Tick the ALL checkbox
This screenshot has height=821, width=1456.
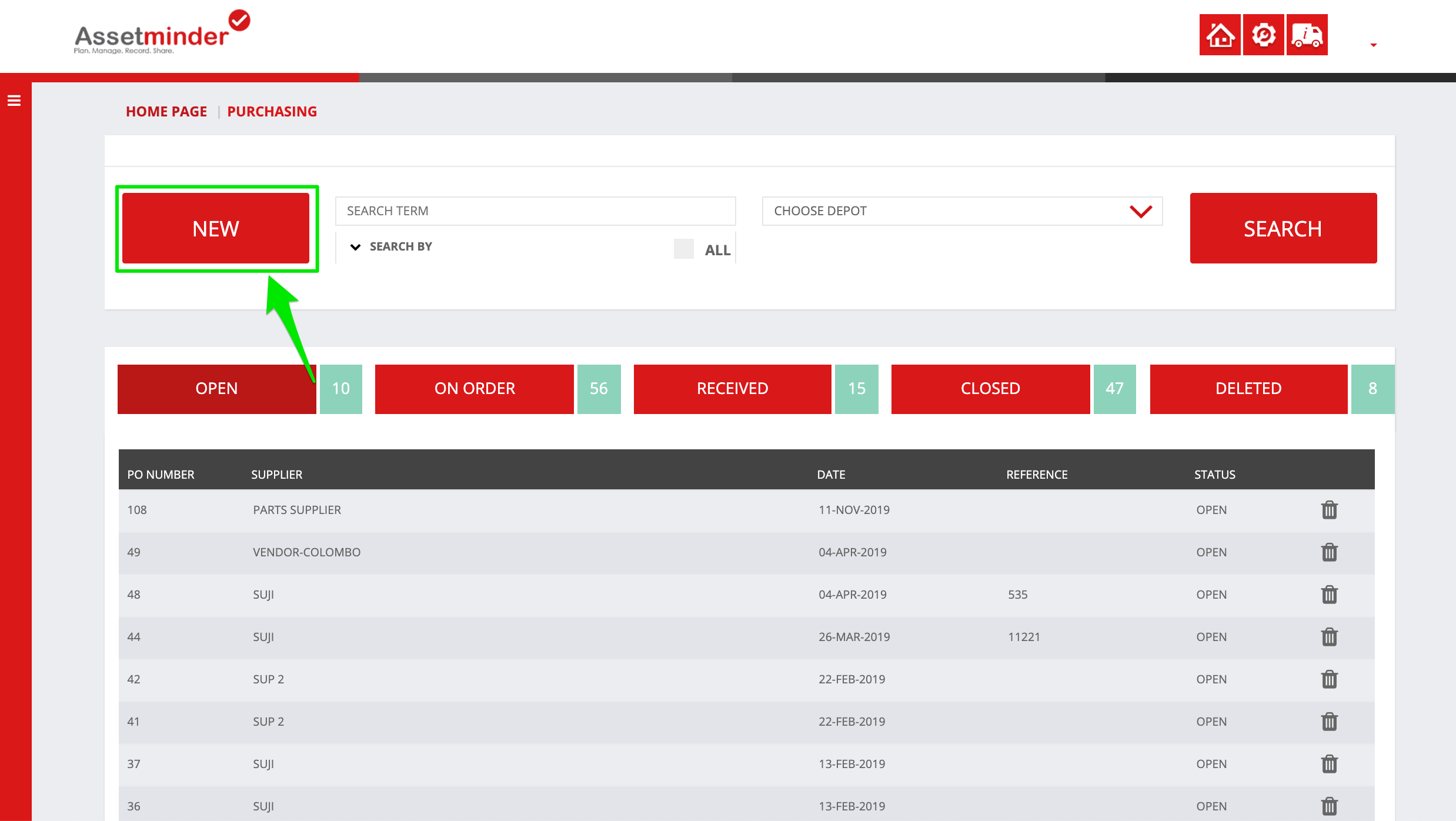pos(683,249)
